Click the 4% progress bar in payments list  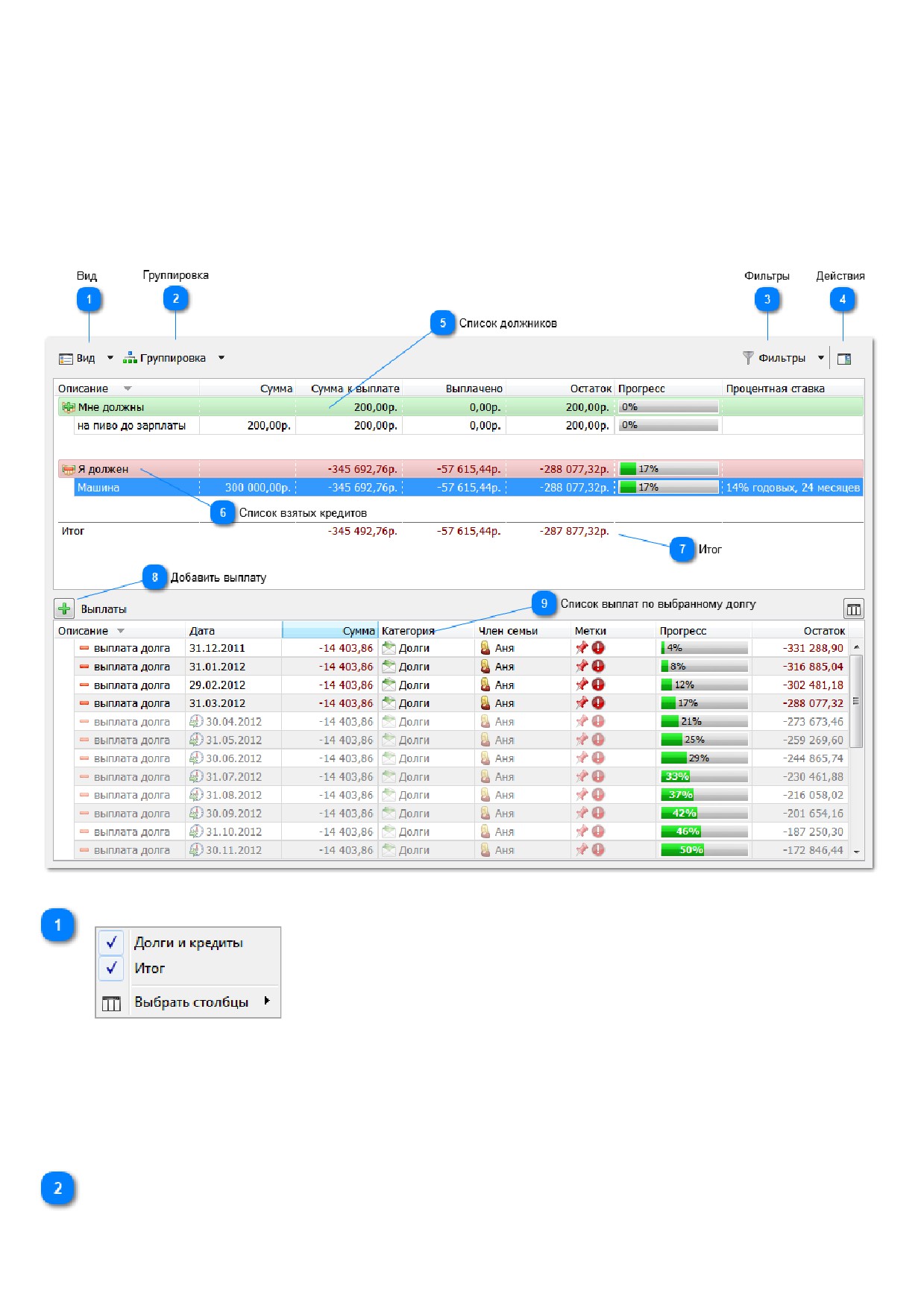pyautogui.click(x=704, y=648)
